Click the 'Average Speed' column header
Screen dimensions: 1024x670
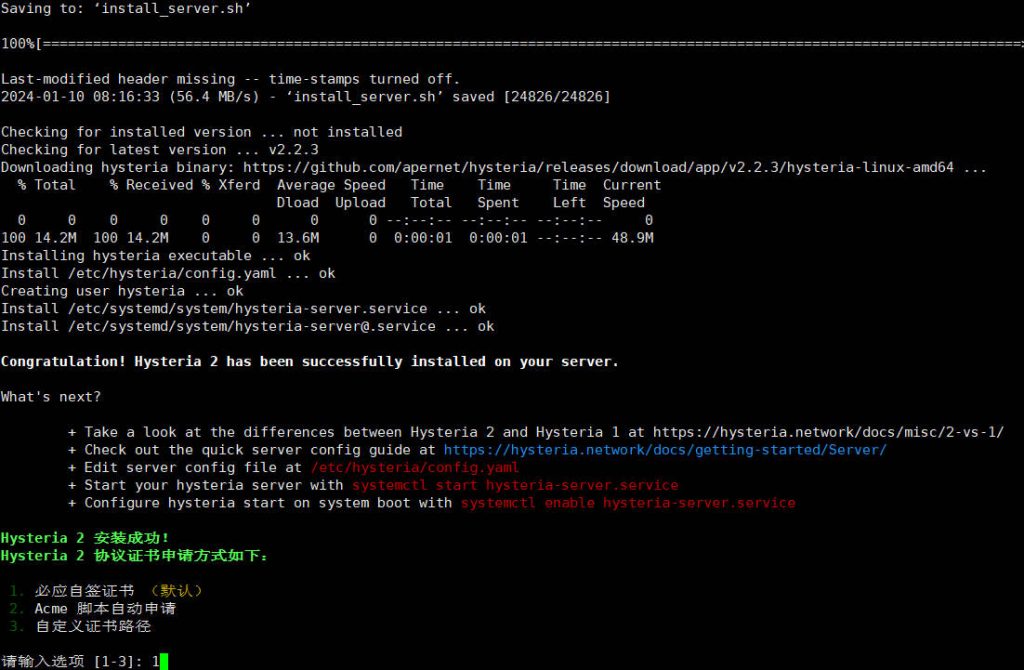tap(331, 185)
